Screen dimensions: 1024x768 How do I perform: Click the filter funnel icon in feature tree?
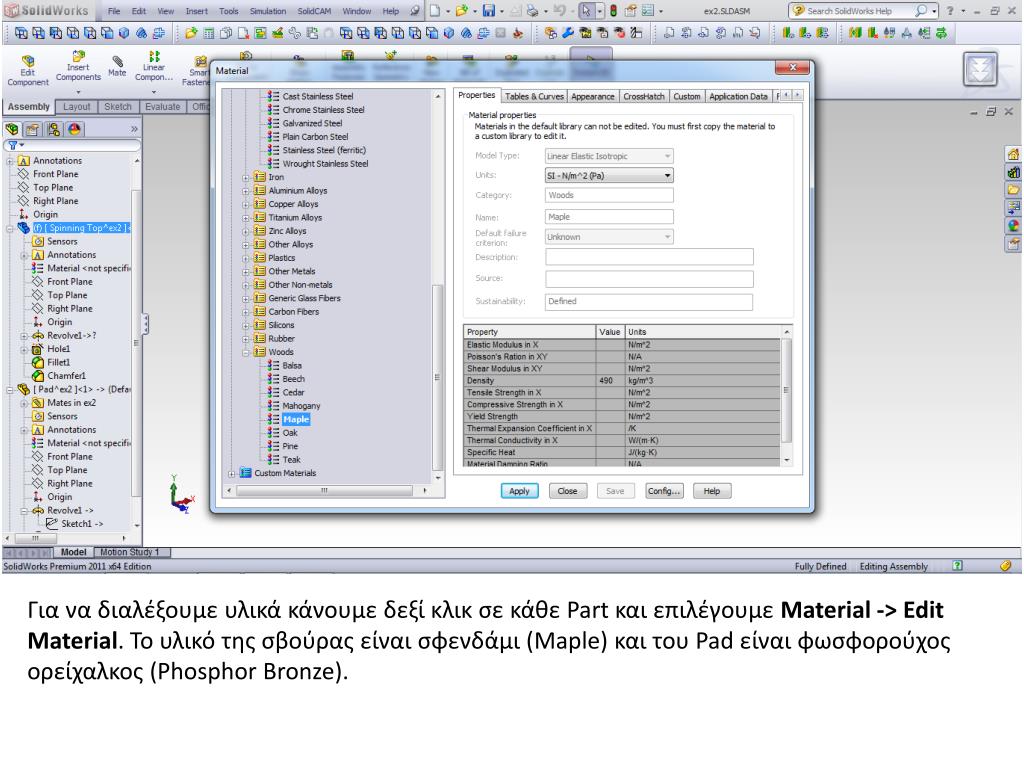[12, 145]
